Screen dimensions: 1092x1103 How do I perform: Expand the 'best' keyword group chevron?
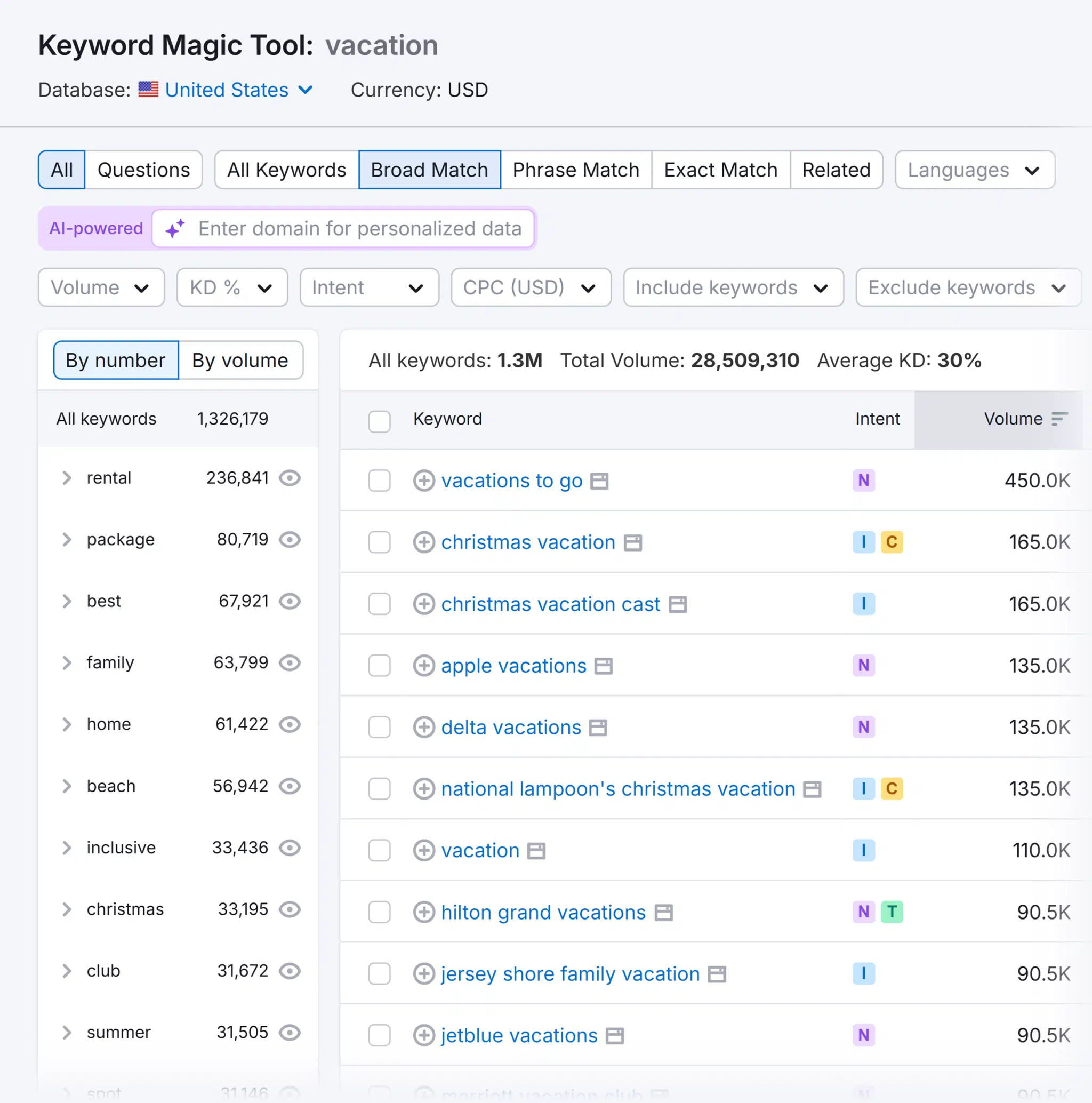[x=67, y=601]
